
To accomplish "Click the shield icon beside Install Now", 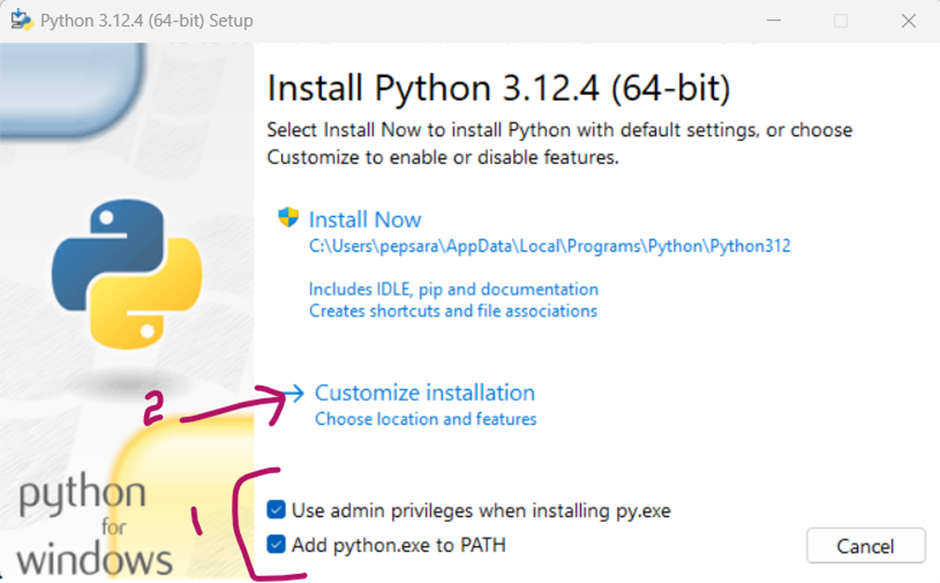I will click(289, 218).
